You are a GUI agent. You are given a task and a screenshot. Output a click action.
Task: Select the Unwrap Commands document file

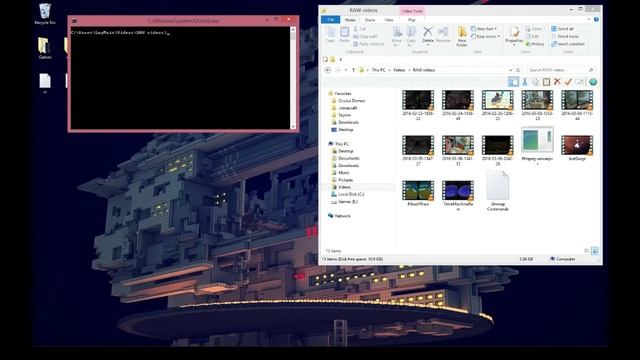click(x=498, y=191)
